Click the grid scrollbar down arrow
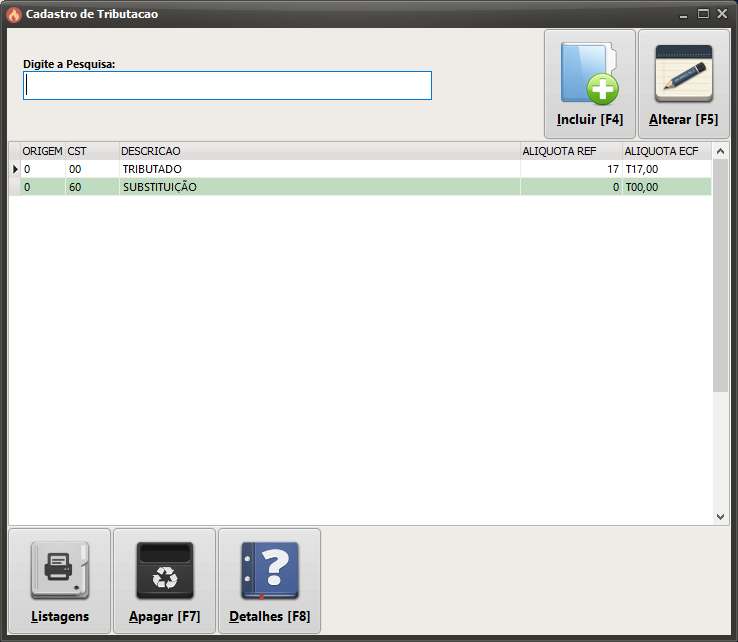Screen dimensions: 738x642 (x=720, y=516)
